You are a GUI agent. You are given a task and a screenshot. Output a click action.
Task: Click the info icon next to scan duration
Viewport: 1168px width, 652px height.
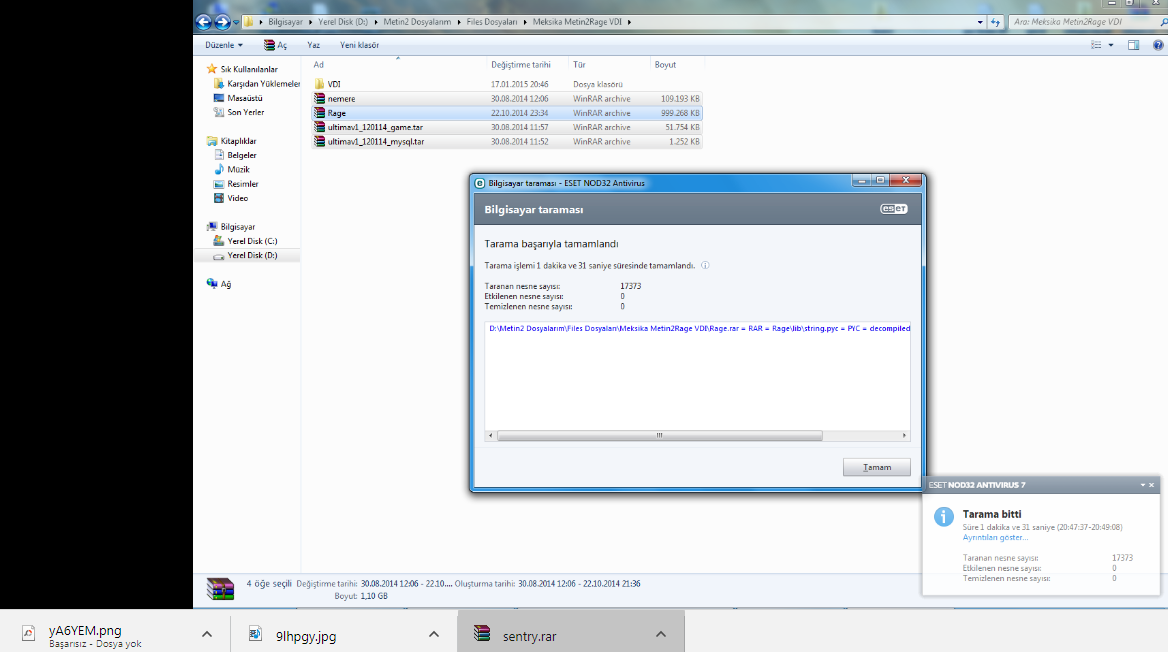point(705,265)
